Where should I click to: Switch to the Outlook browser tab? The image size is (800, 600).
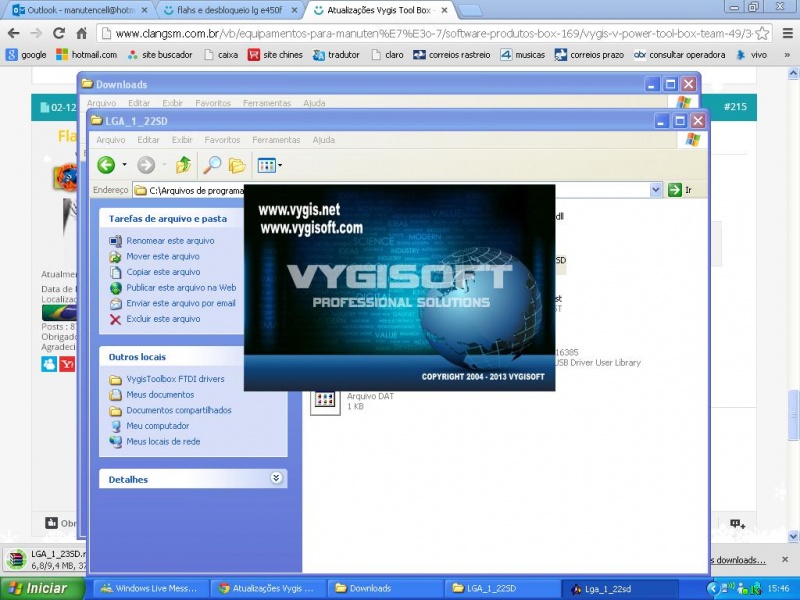click(77, 10)
